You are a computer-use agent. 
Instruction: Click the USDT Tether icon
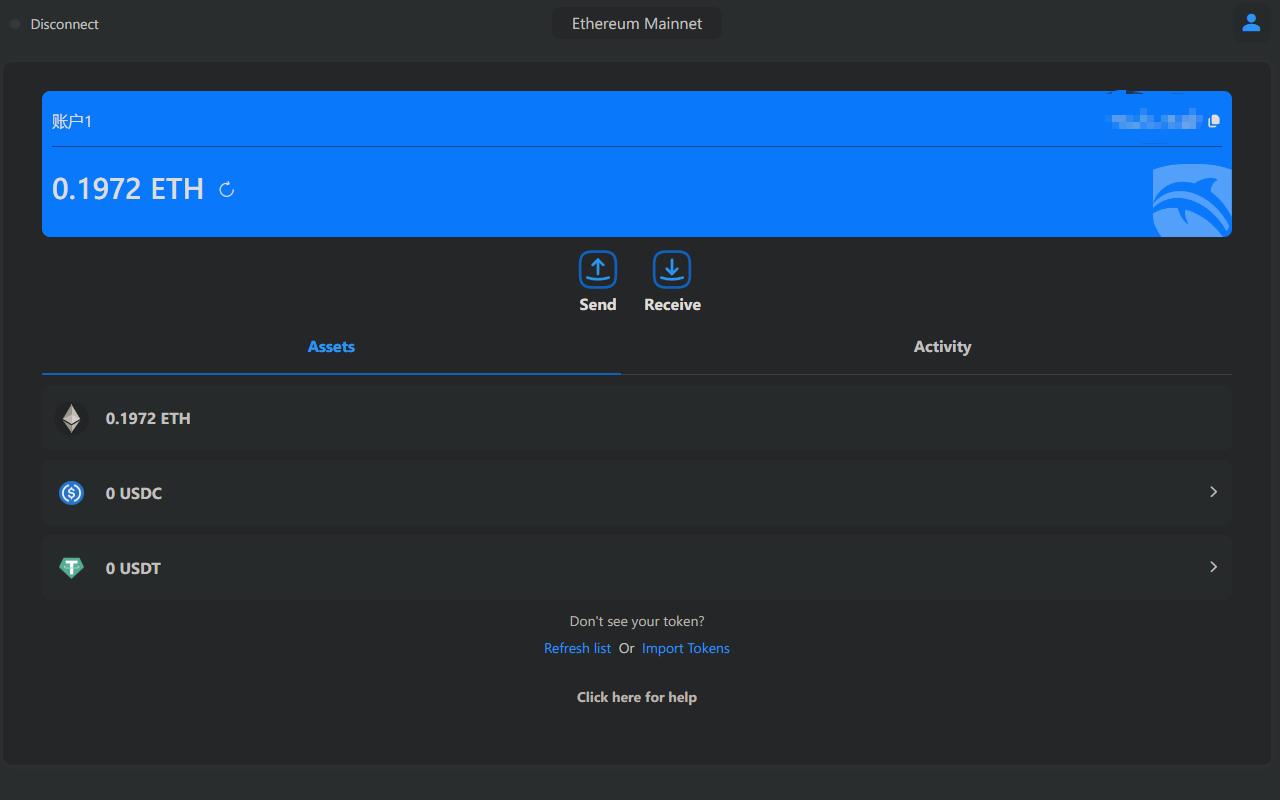(71, 568)
